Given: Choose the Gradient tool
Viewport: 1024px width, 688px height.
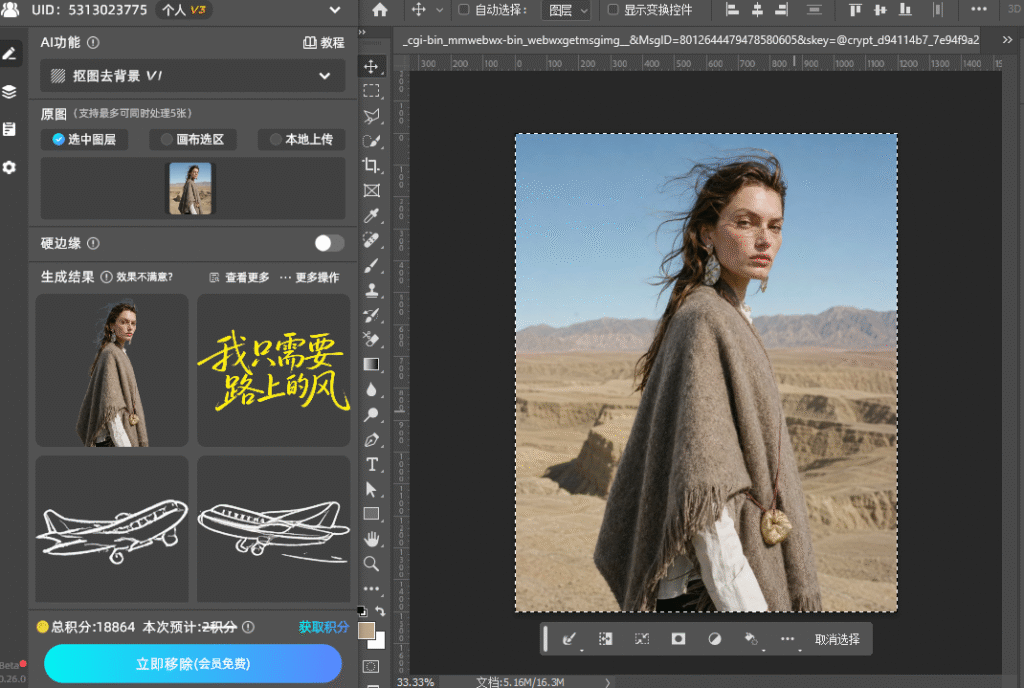Looking at the screenshot, I should [x=371, y=364].
